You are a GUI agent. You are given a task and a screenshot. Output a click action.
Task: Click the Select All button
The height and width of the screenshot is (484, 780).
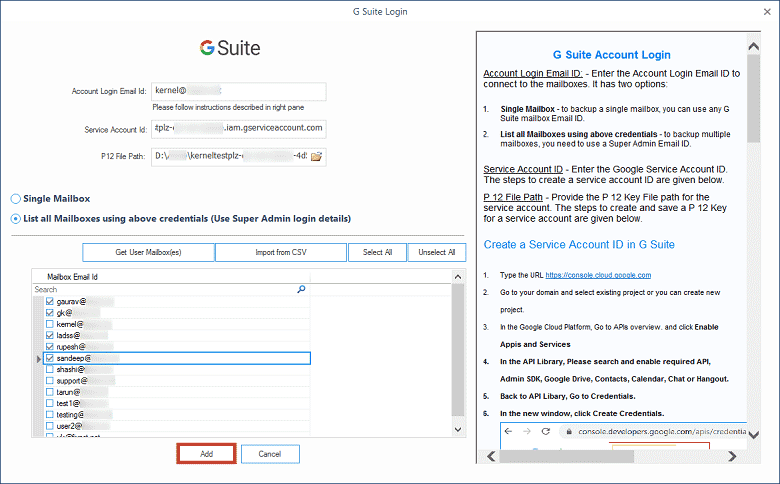point(378,252)
